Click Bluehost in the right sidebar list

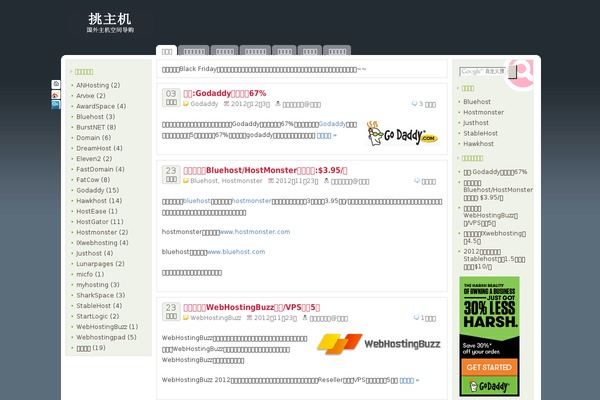click(477, 102)
